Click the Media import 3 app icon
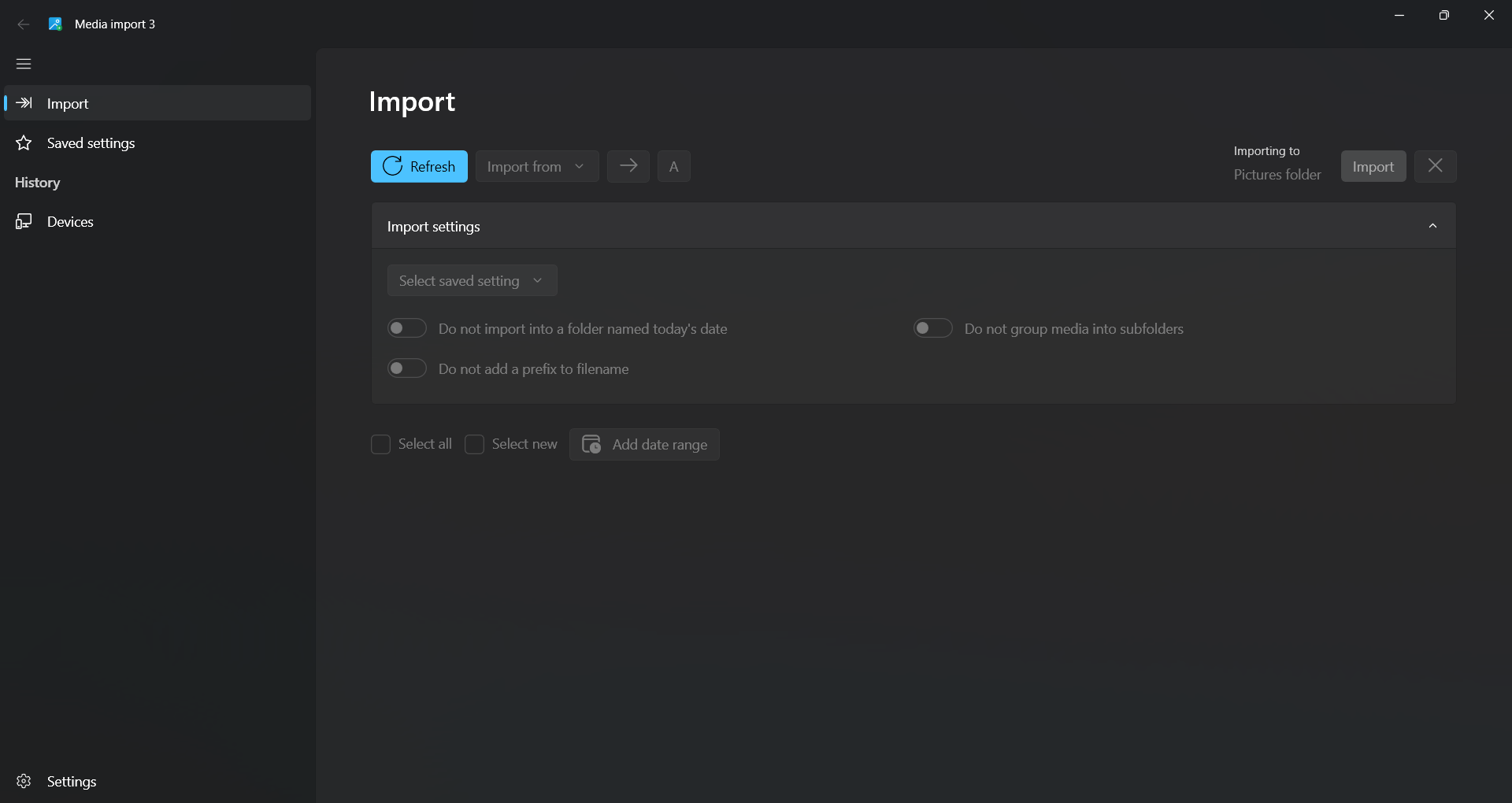The width and height of the screenshot is (1512, 803). coord(55,24)
